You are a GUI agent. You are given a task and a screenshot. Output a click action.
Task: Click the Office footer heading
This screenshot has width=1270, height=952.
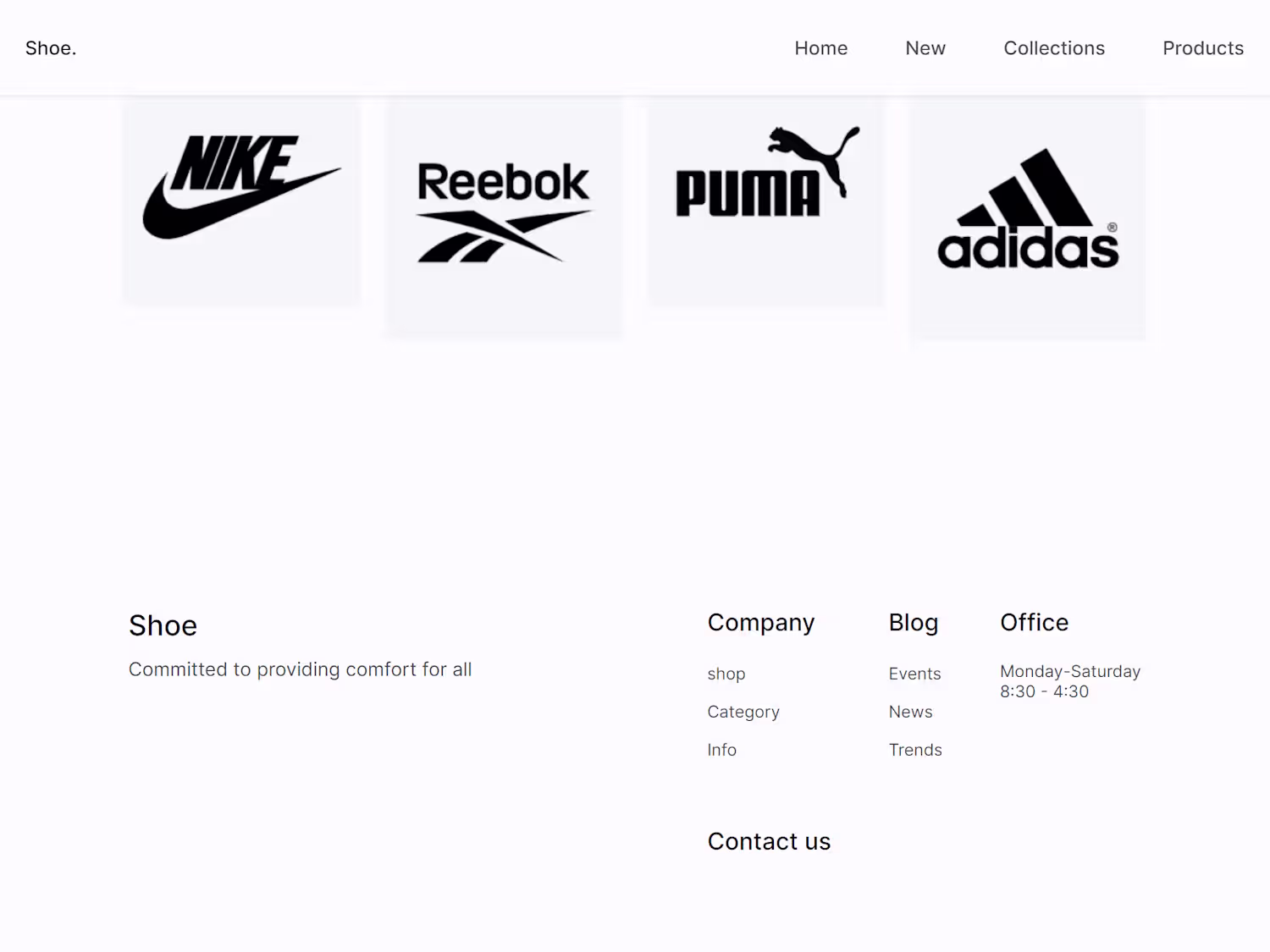[1035, 623]
